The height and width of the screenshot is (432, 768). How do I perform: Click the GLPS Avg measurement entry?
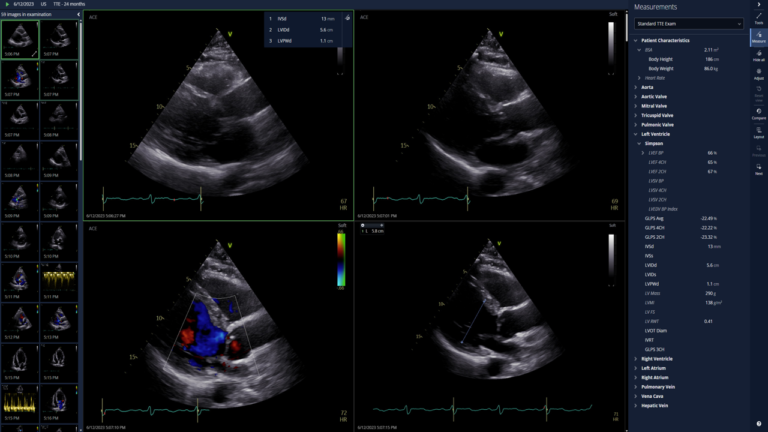point(656,217)
